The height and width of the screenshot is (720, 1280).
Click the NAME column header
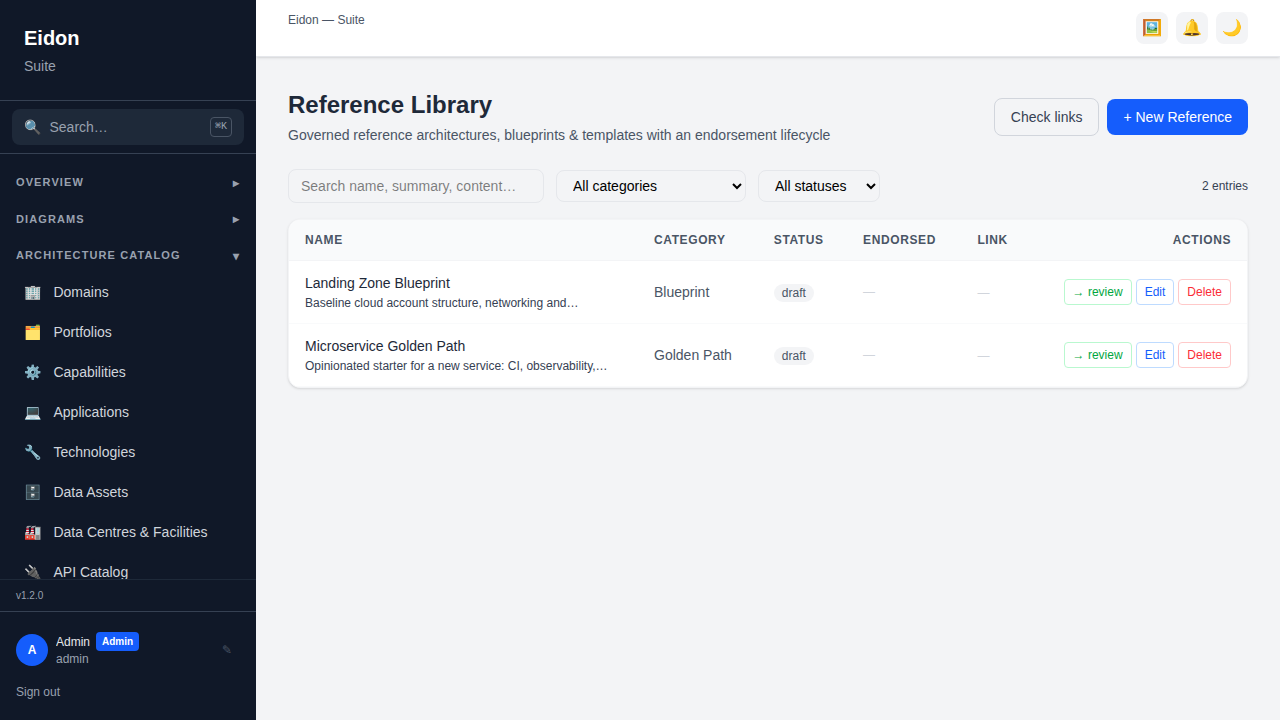pyautogui.click(x=324, y=240)
